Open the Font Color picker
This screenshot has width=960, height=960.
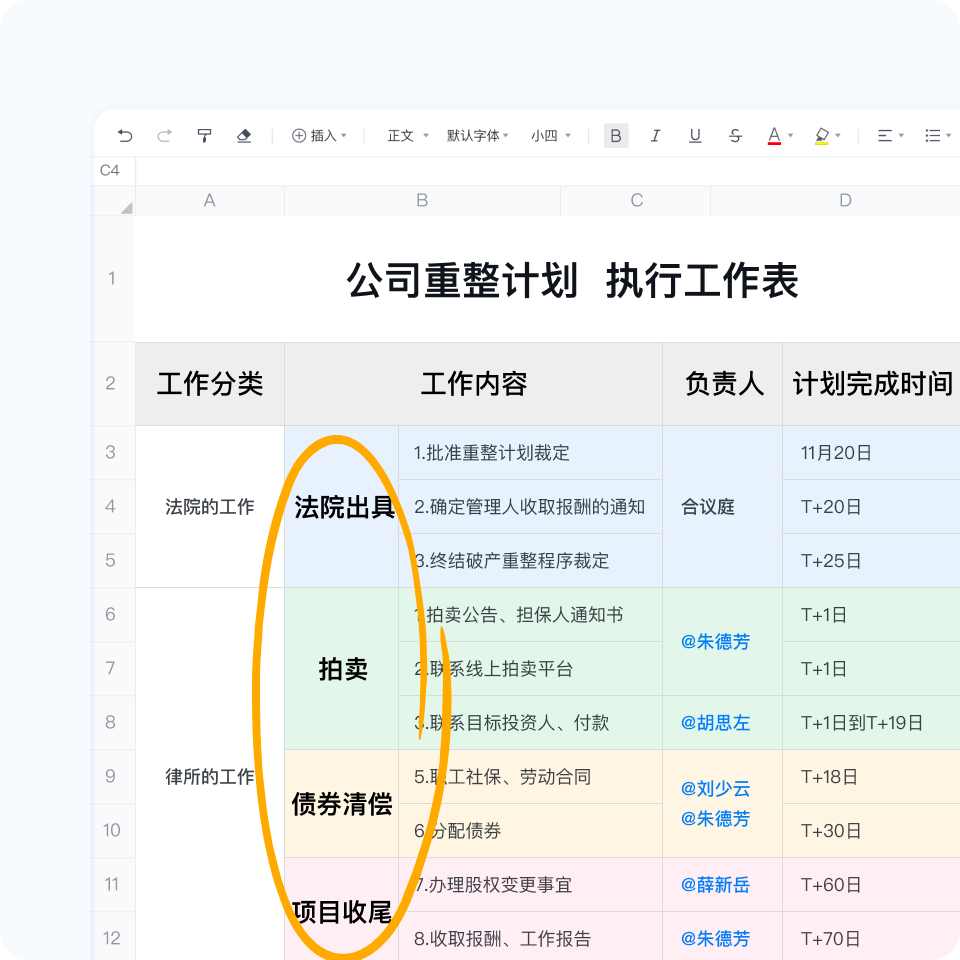coord(777,136)
